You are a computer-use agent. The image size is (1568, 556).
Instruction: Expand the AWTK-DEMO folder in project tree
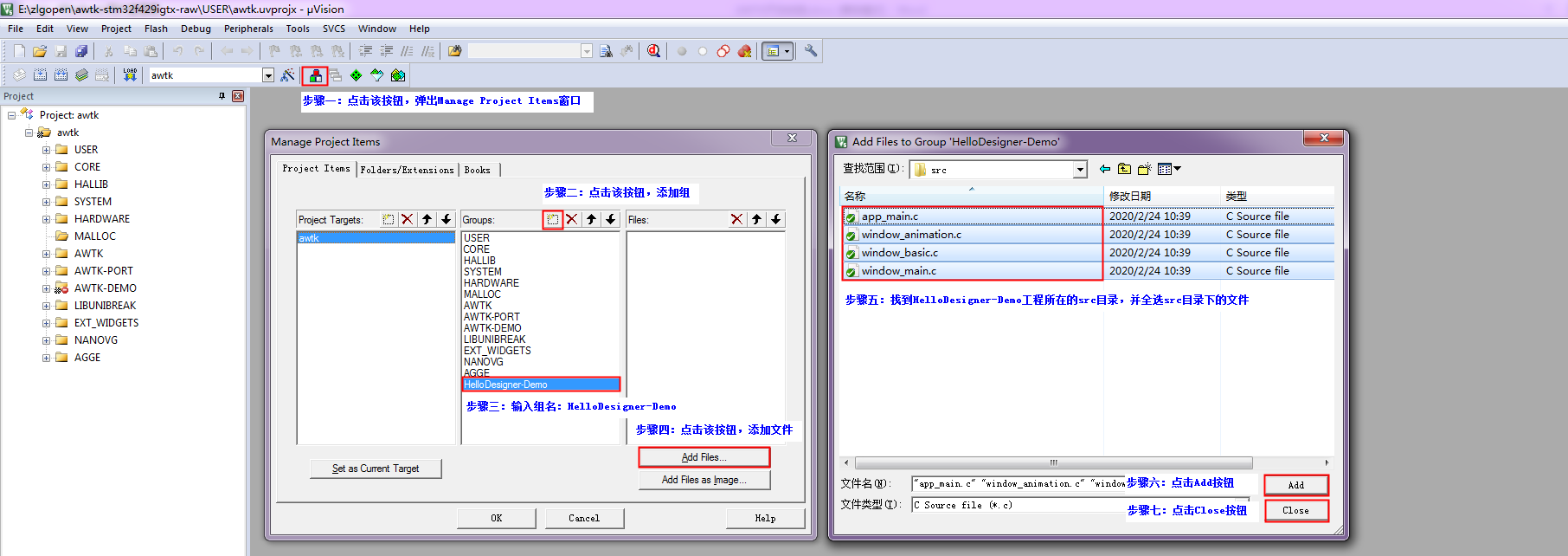click(x=46, y=288)
